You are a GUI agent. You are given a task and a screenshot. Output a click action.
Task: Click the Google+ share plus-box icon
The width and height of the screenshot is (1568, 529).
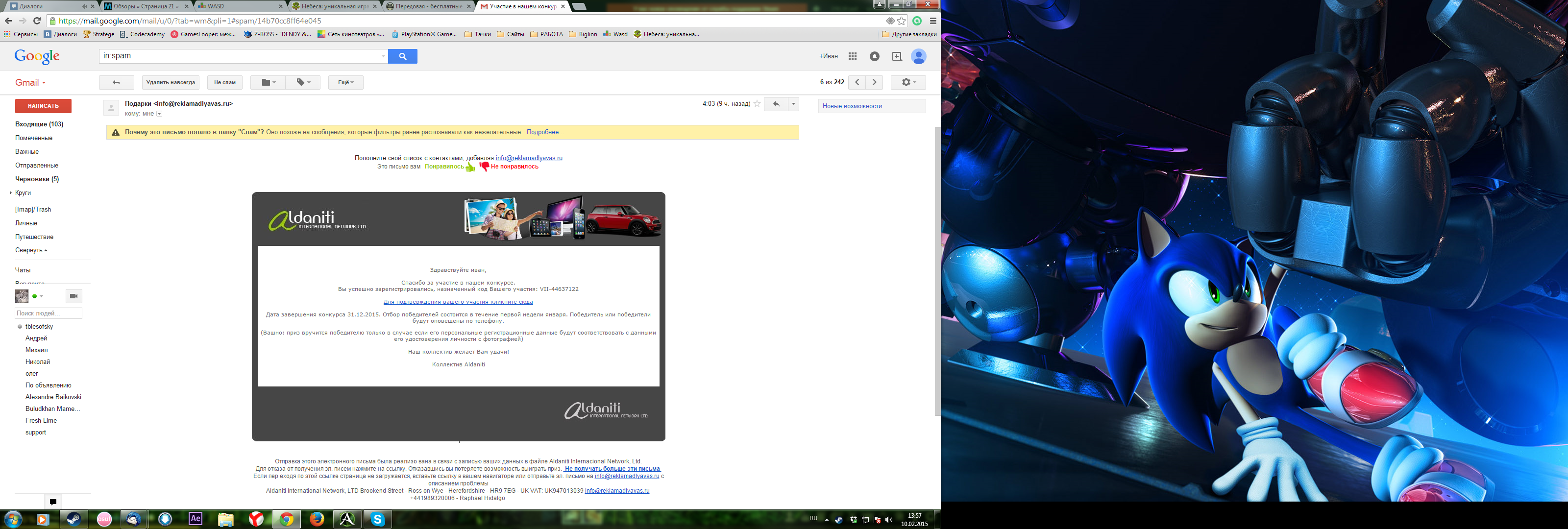(897, 56)
